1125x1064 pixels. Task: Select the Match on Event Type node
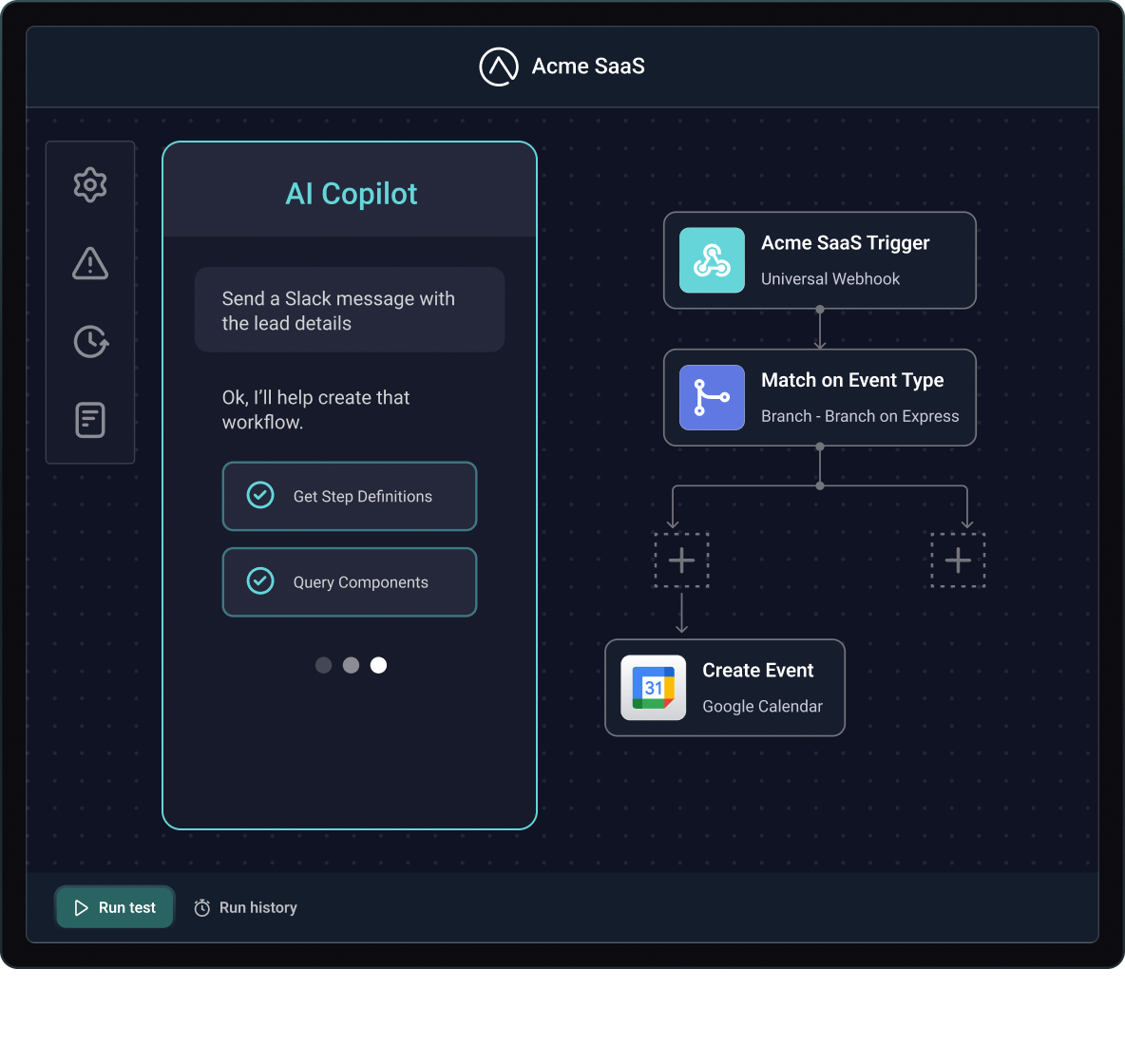tap(819, 397)
